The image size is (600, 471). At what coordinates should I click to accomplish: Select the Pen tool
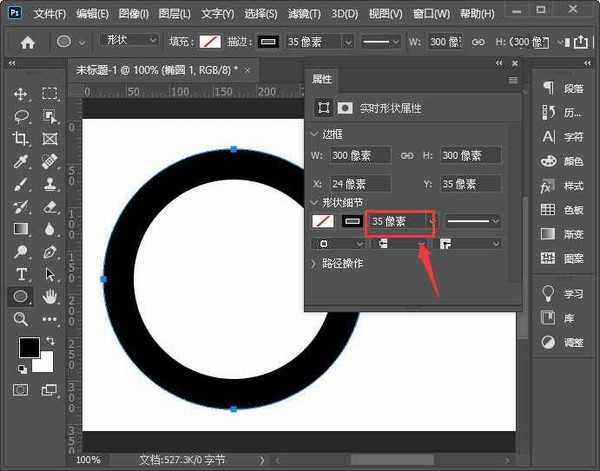tap(50, 251)
